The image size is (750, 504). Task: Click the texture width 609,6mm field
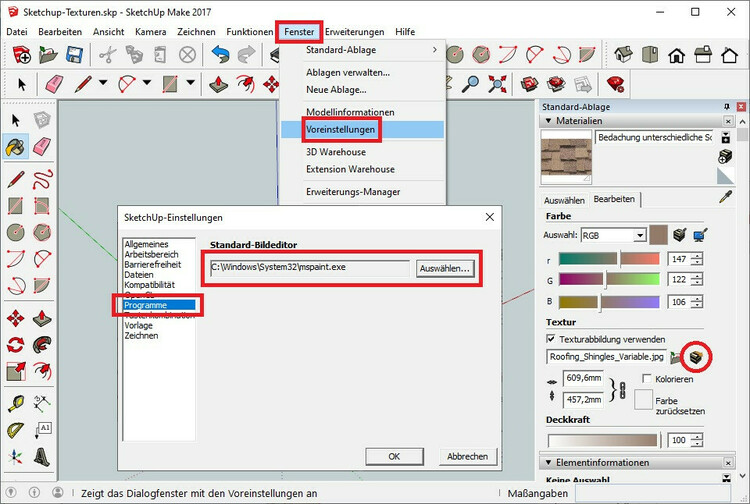pos(583,378)
